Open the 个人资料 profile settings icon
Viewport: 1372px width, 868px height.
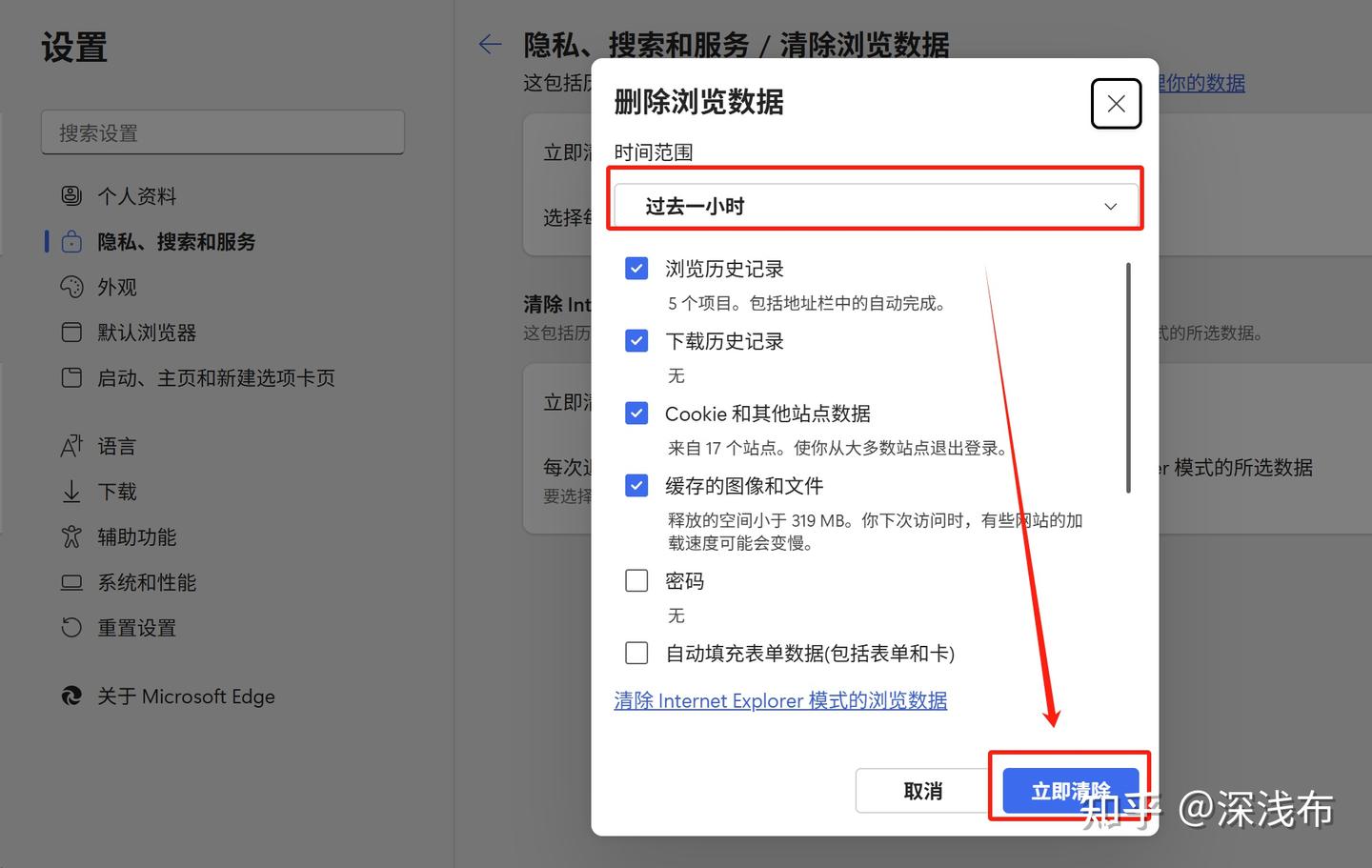click(71, 195)
